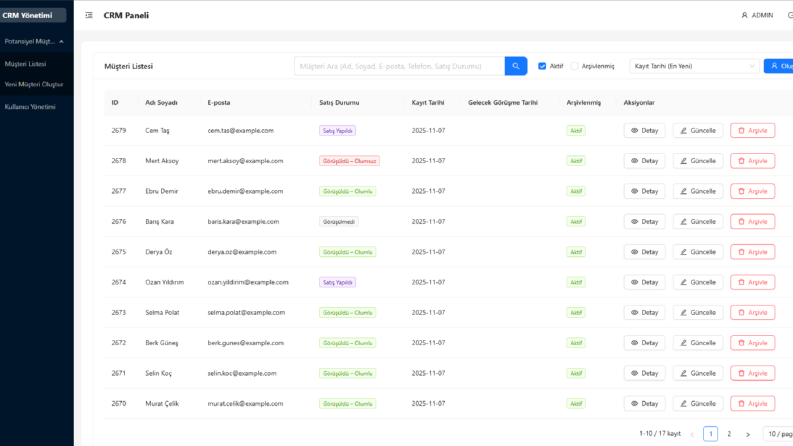Open Detay for Selma Polat

[644, 313]
